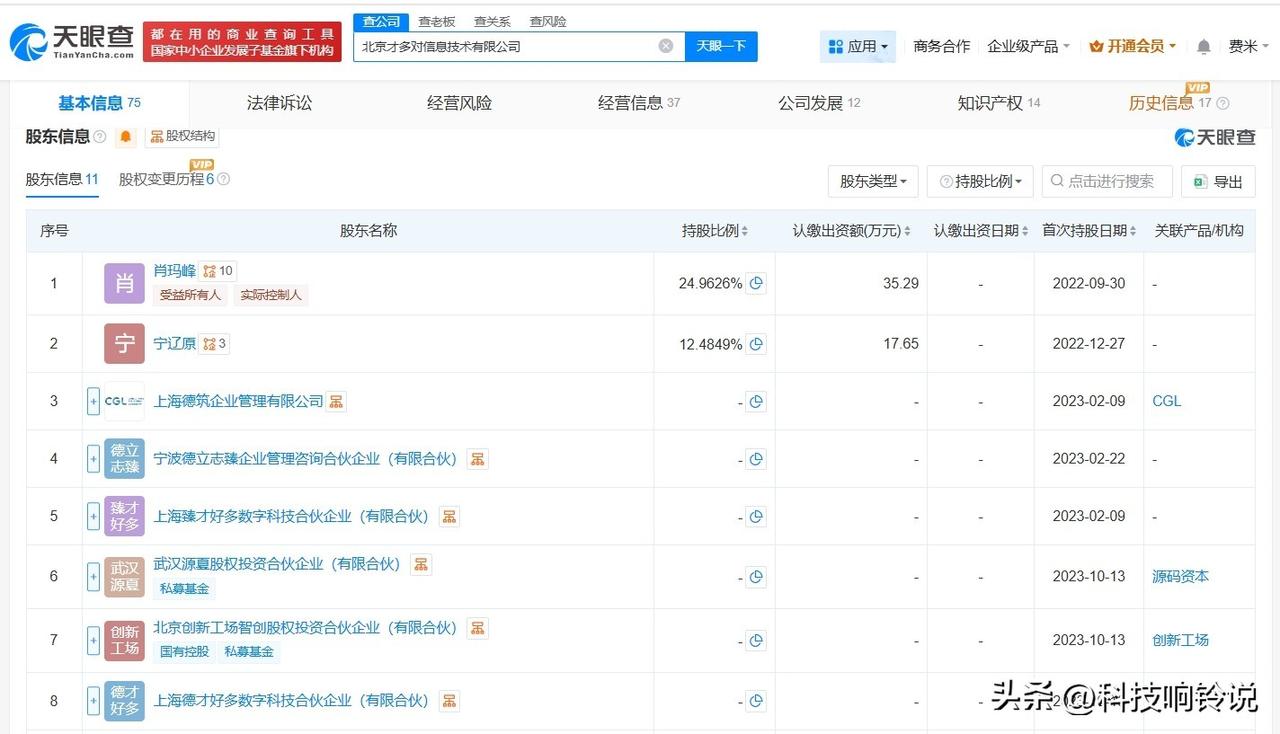Open the pie chart icon for 宁辽原's 12.4849%
Image resolution: width=1280 pixels, height=734 pixels.
(x=757, y=344)
